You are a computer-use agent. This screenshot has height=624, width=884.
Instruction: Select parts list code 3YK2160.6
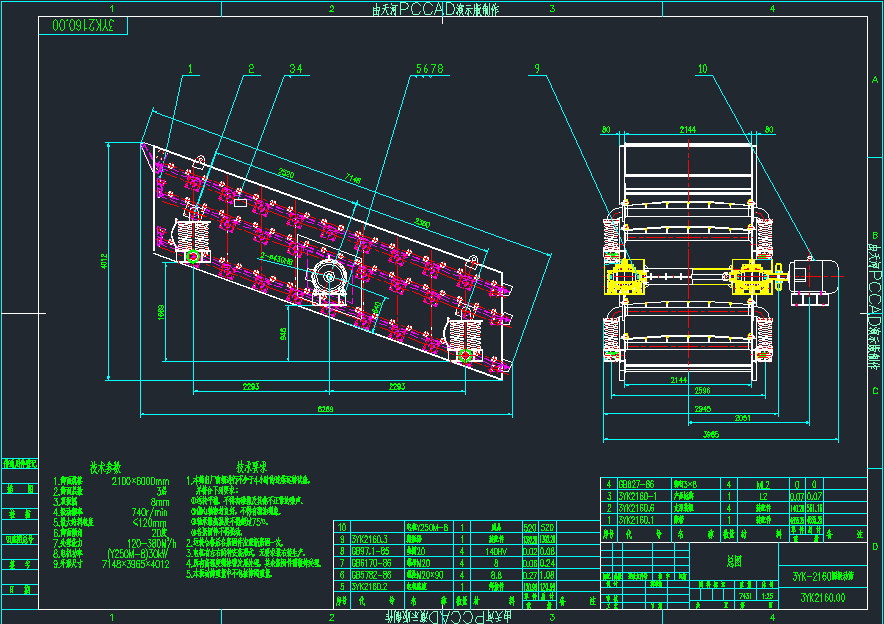637,508
